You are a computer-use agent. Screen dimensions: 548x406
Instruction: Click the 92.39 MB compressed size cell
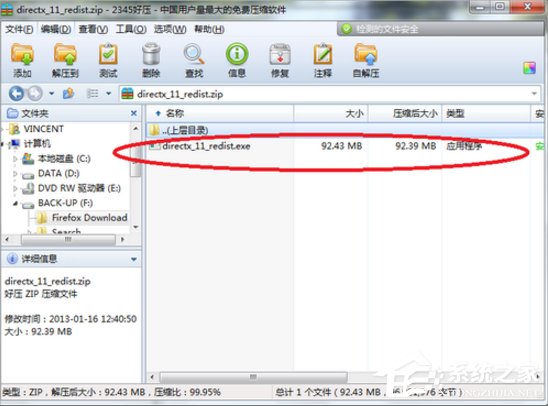pyautogui.click(x=416, y=146)
